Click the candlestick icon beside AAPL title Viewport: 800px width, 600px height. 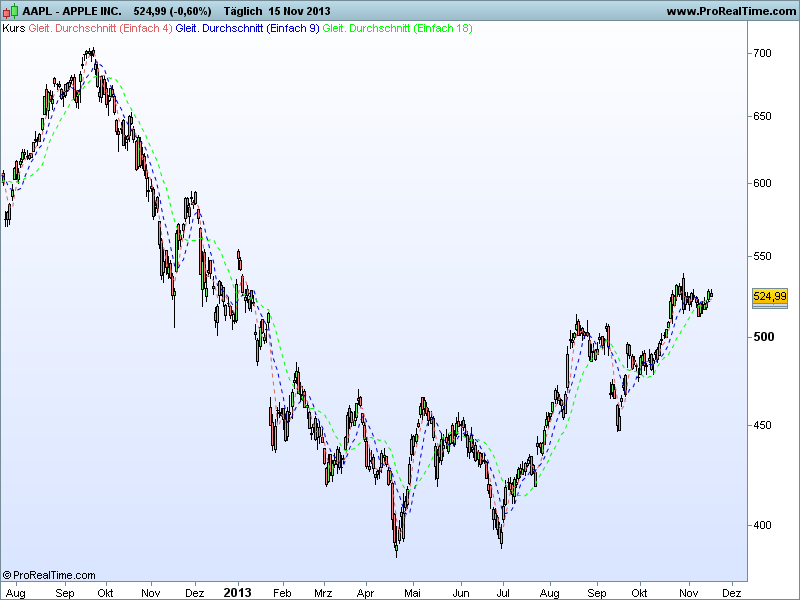(11, 11)
